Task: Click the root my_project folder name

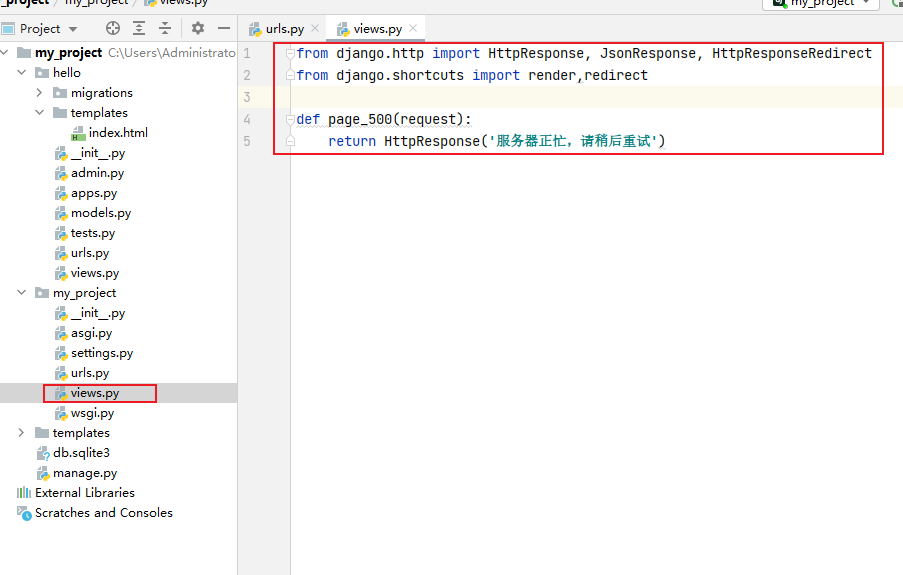Action: [69, 52]
